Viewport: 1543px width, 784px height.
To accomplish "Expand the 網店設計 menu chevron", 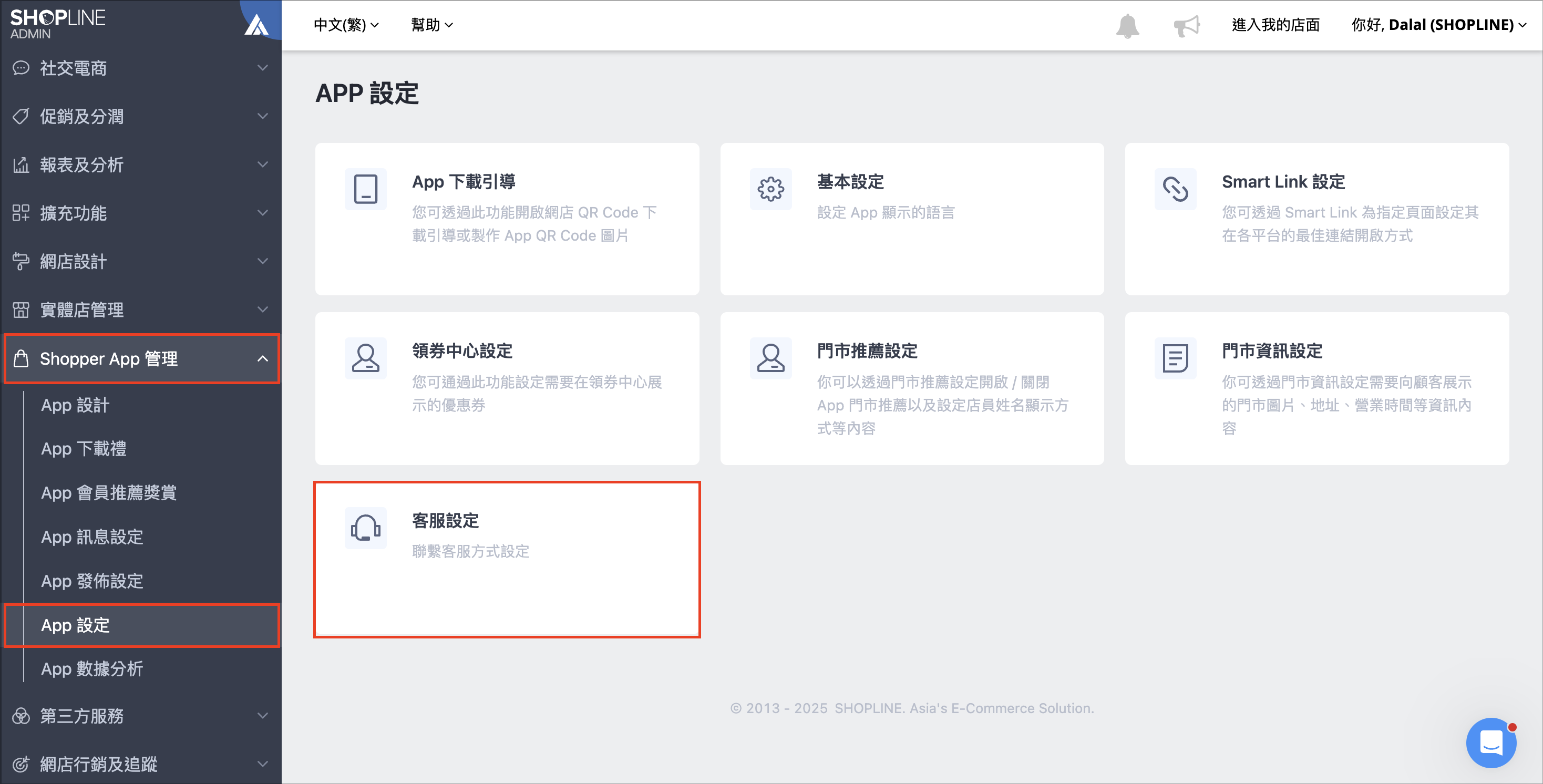I will coord(262,261).
